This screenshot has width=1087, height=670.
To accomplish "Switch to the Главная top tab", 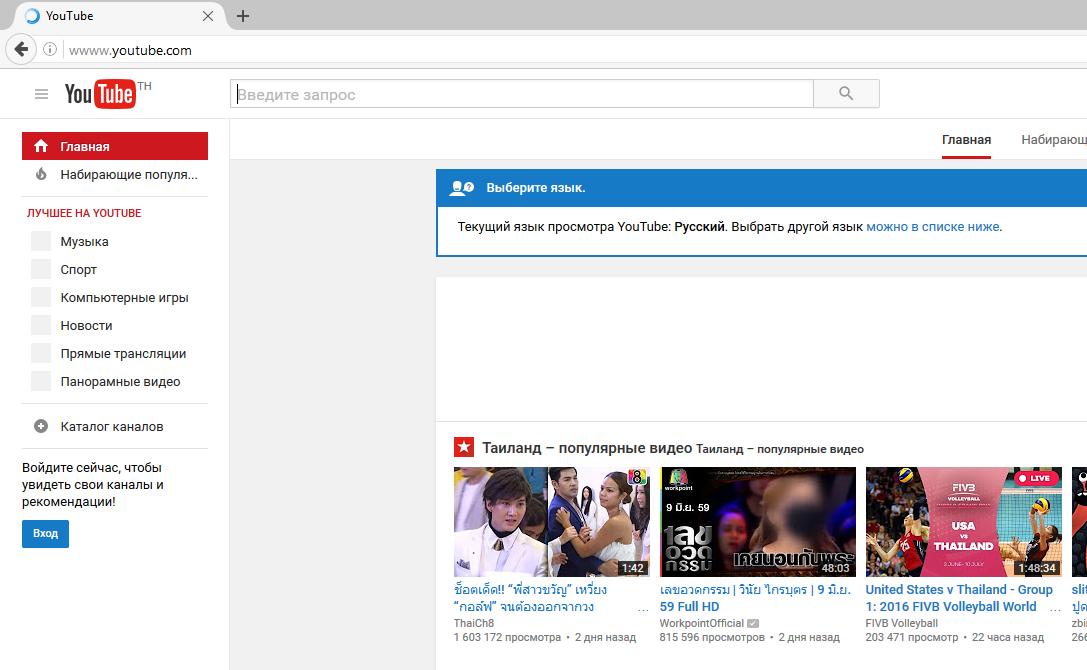I will pos(966,140).
